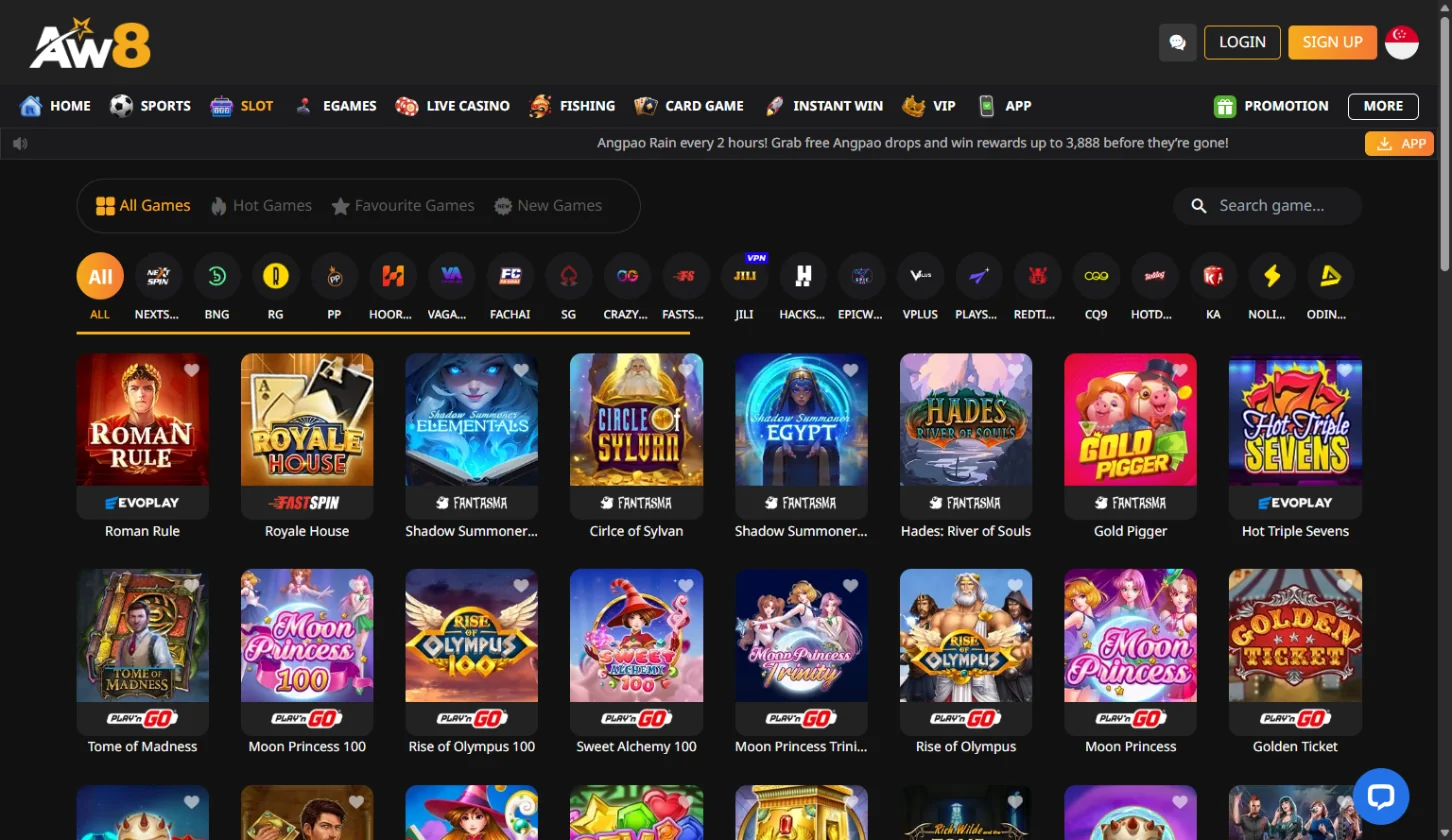Click the Search game input field
Viewport: 1452px width, 840px height.
(x=1268, y=206)
